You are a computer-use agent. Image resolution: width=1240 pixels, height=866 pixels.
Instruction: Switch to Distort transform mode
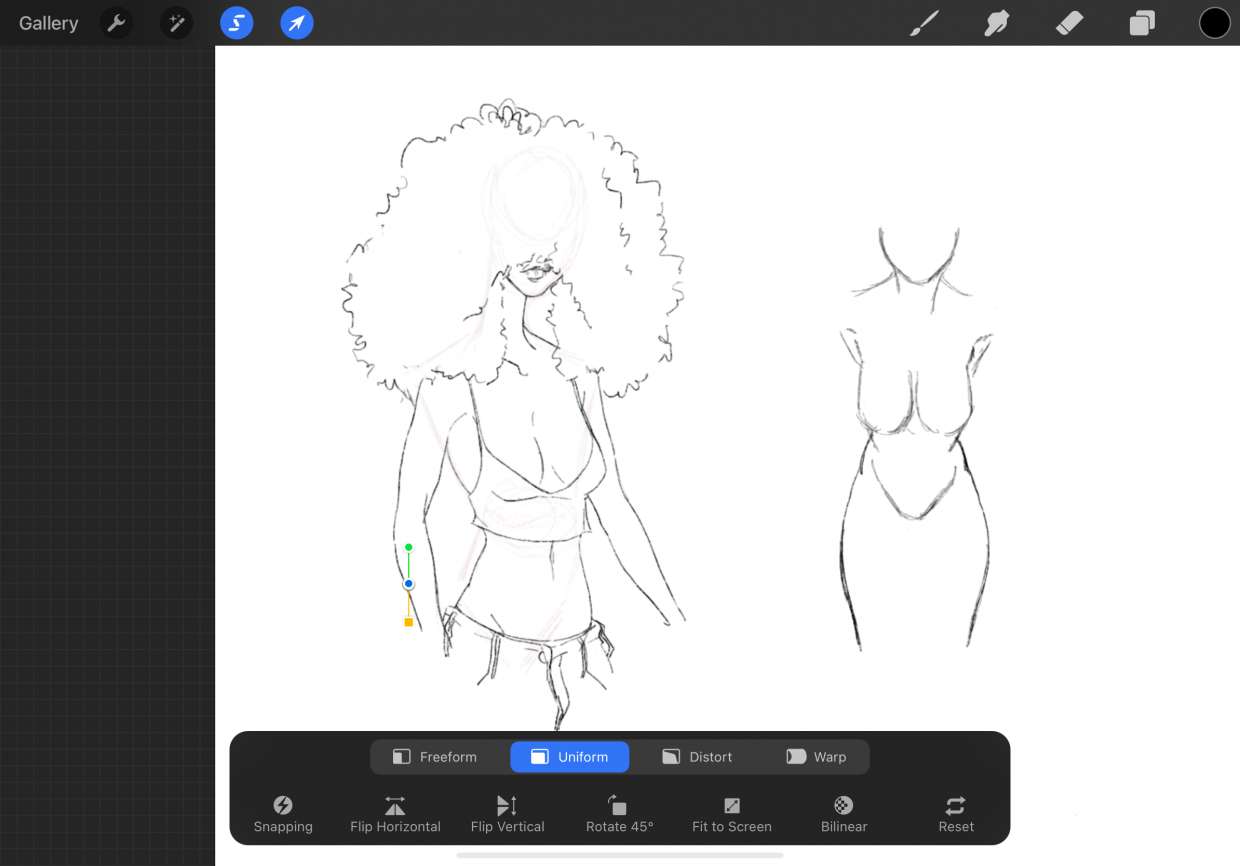pos(697,757)
